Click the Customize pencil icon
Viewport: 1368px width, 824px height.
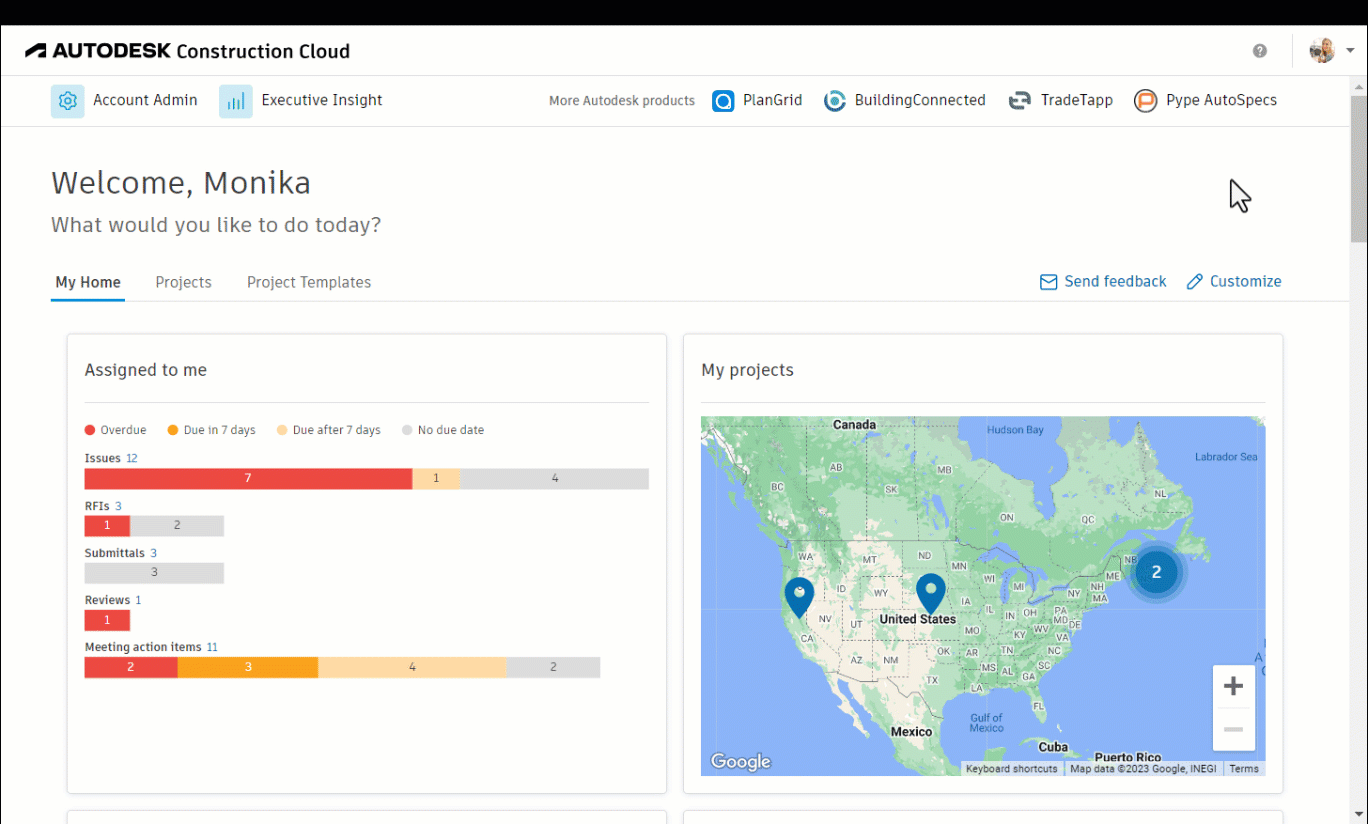coord(1194,282)
